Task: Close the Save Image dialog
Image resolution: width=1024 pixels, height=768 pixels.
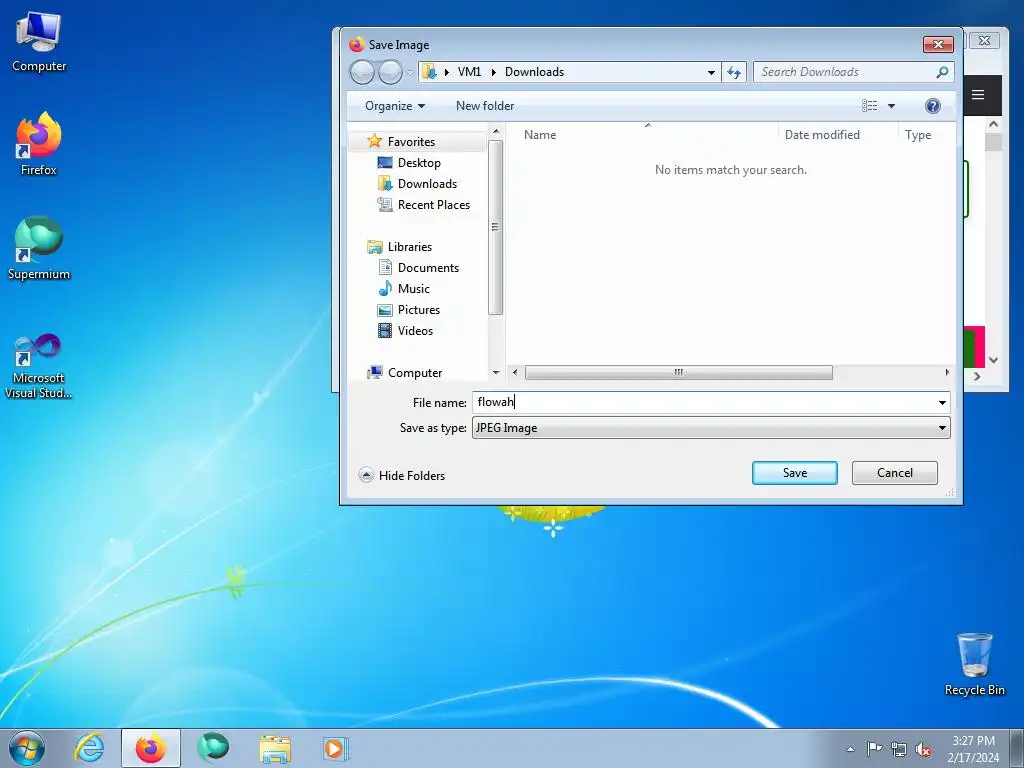Action: 938,44
